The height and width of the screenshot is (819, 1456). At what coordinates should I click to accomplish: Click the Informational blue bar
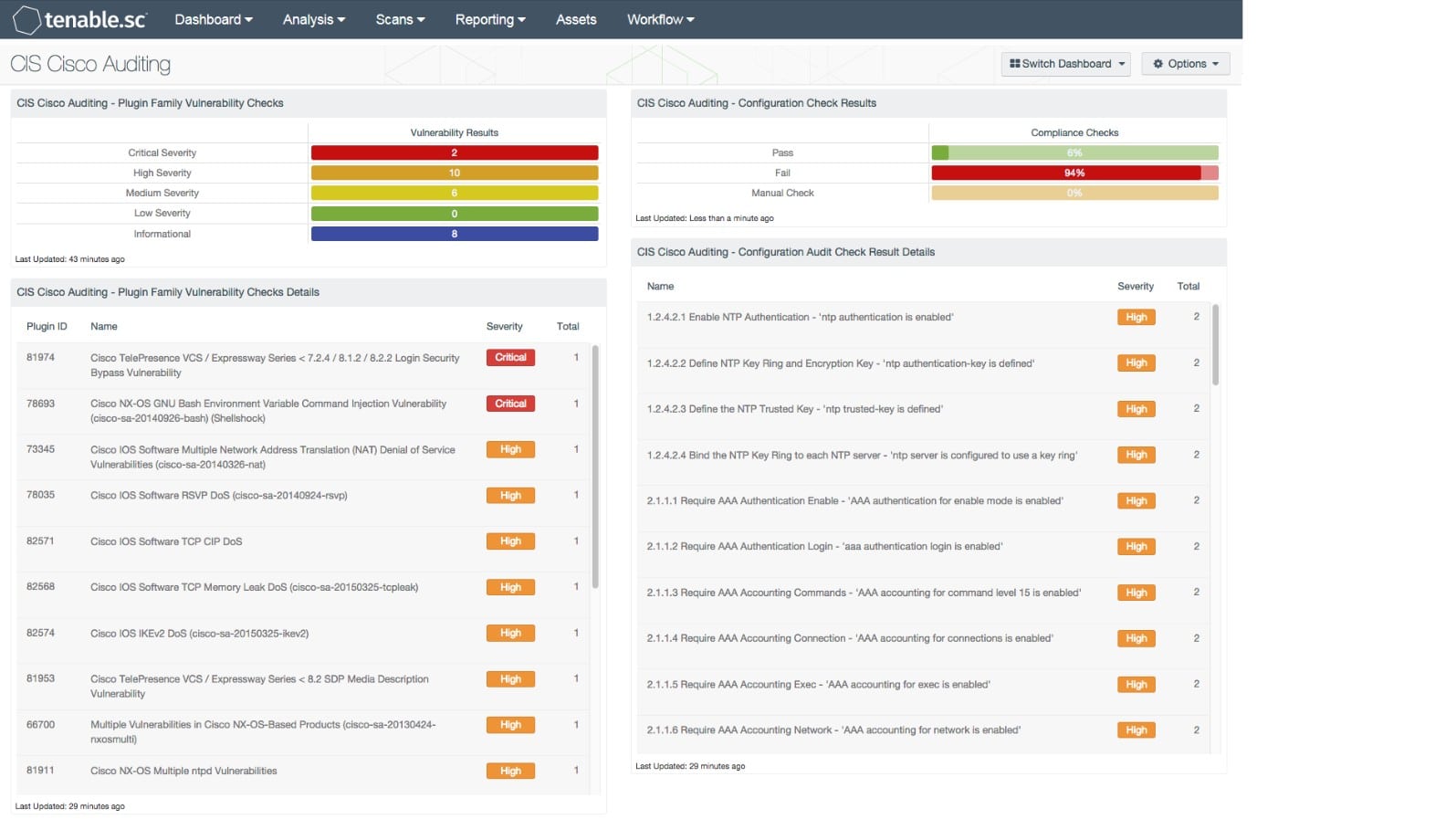click(455, 234)
